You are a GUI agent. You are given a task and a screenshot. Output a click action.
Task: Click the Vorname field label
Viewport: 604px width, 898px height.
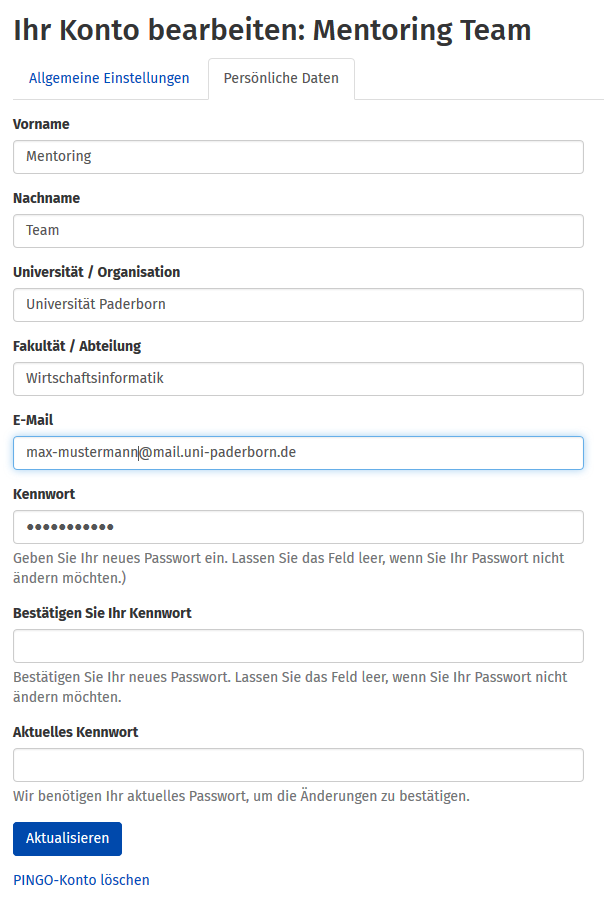tap(41, 124)
